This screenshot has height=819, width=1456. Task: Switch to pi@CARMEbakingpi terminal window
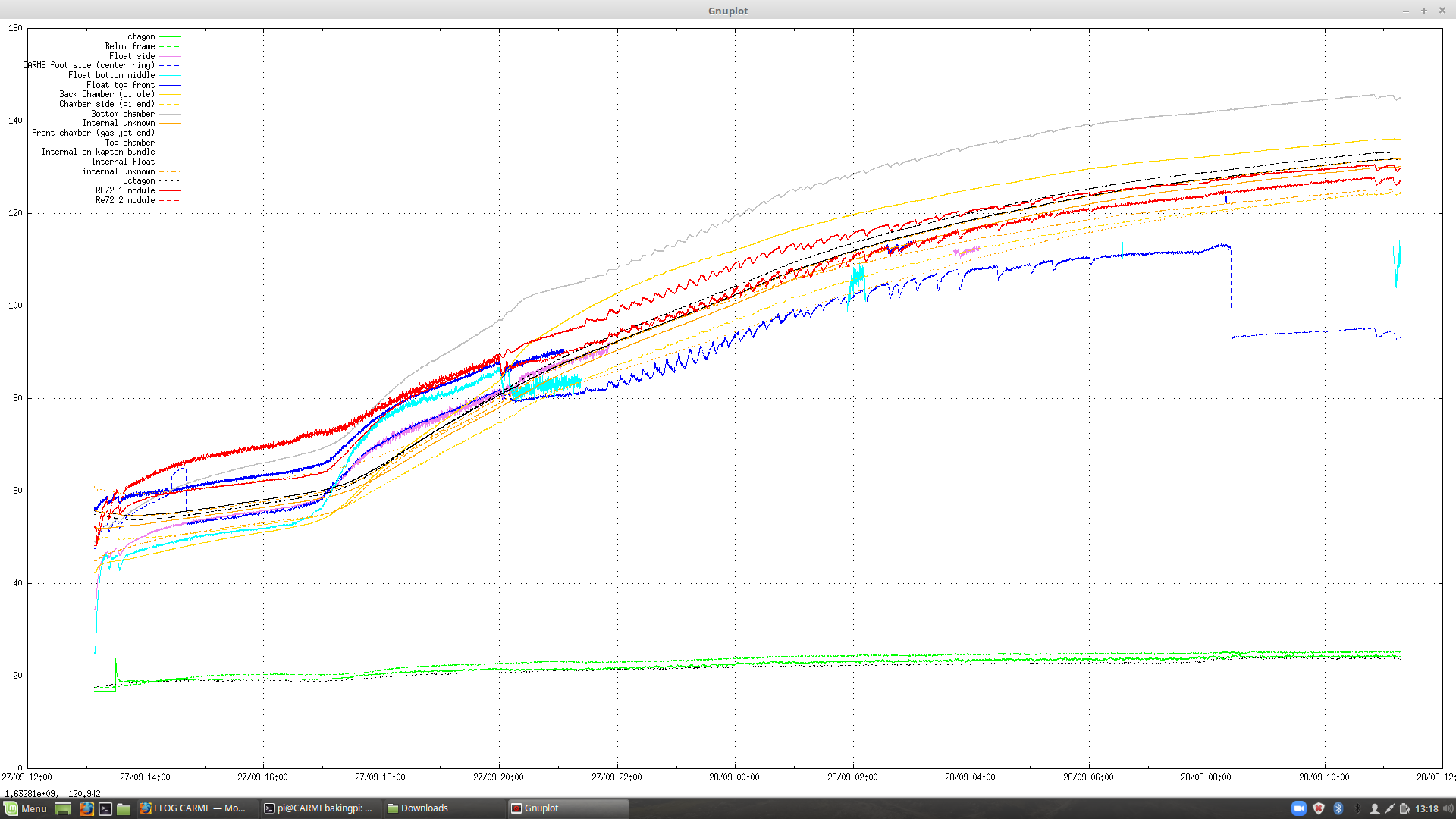[x=318, y=808]
